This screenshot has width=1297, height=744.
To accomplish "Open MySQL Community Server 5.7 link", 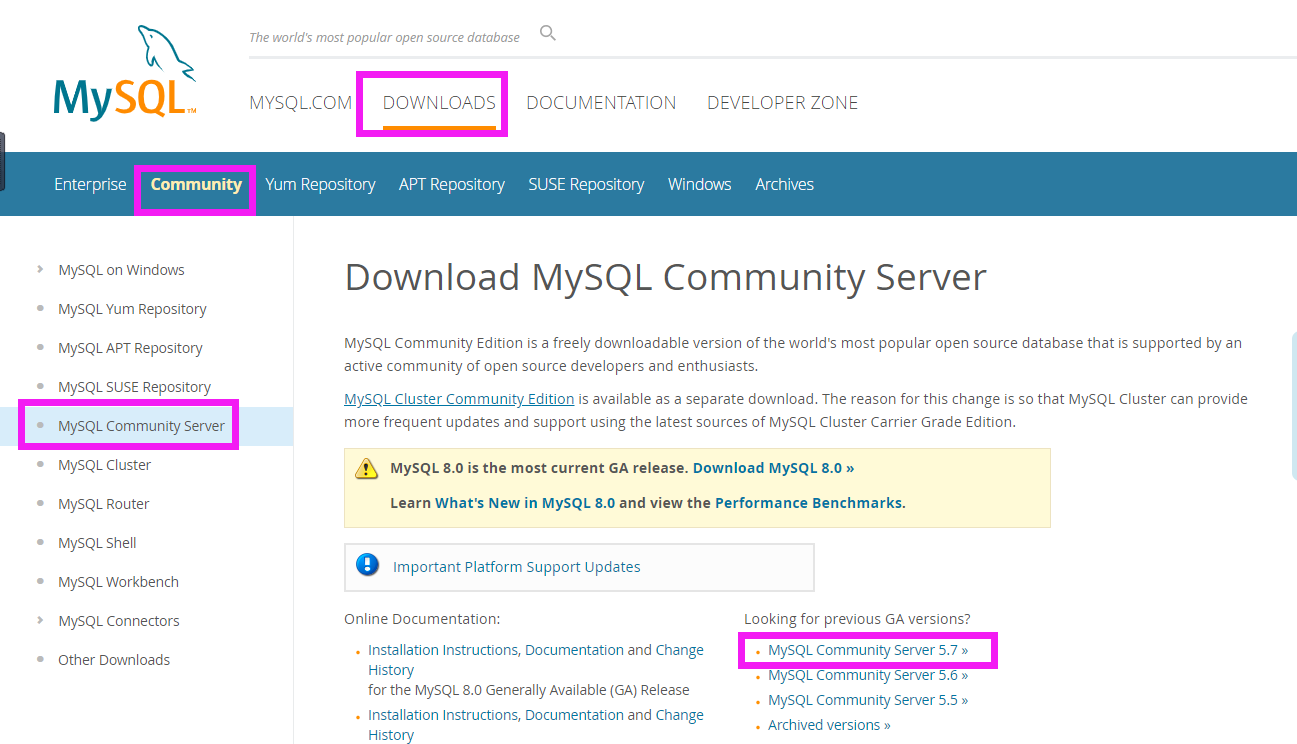I will tap(868, 650).
